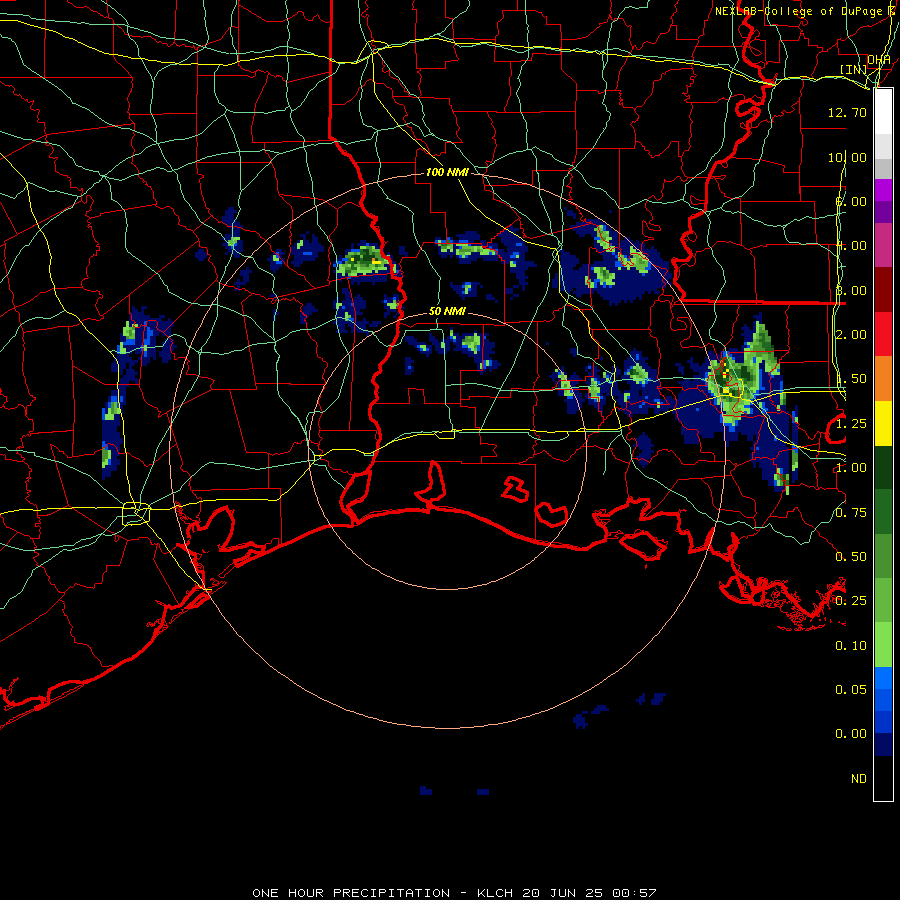Click the 0.25 legend value
This screenshot has height=900, width=900.
pos(851,601)
